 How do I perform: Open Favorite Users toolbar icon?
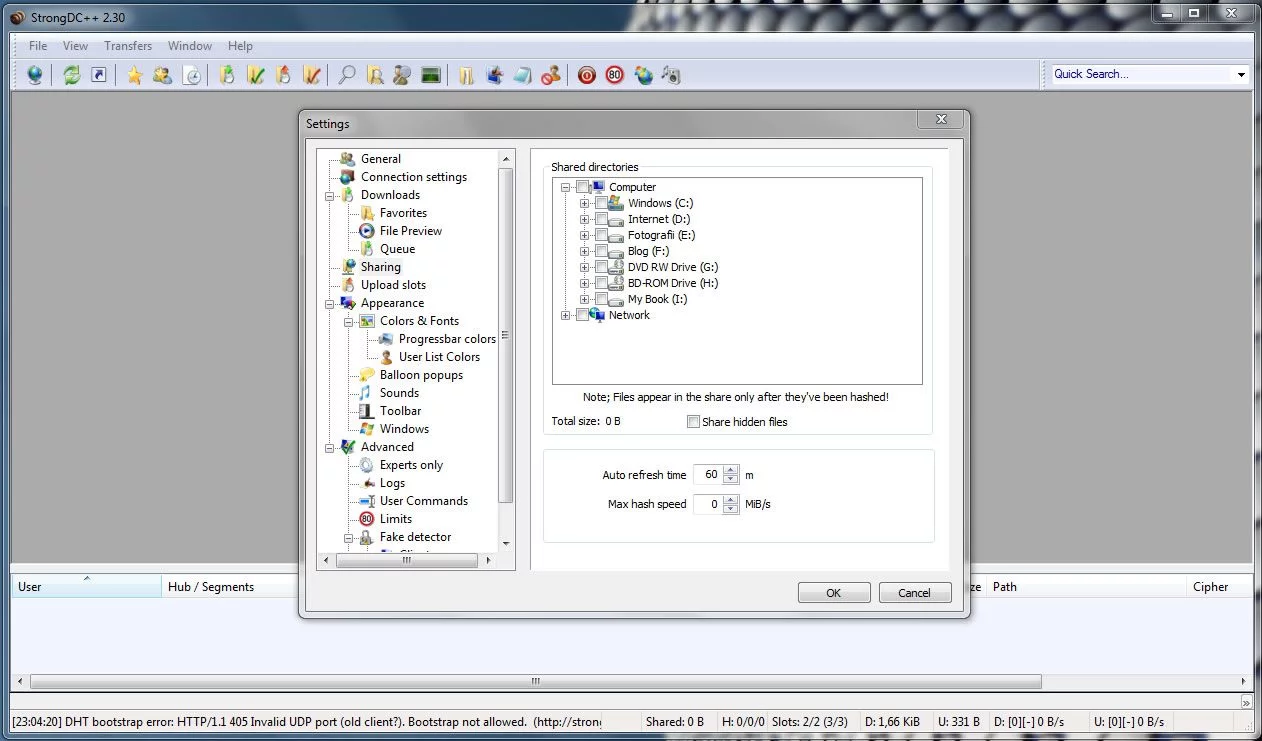pos(162,75)
